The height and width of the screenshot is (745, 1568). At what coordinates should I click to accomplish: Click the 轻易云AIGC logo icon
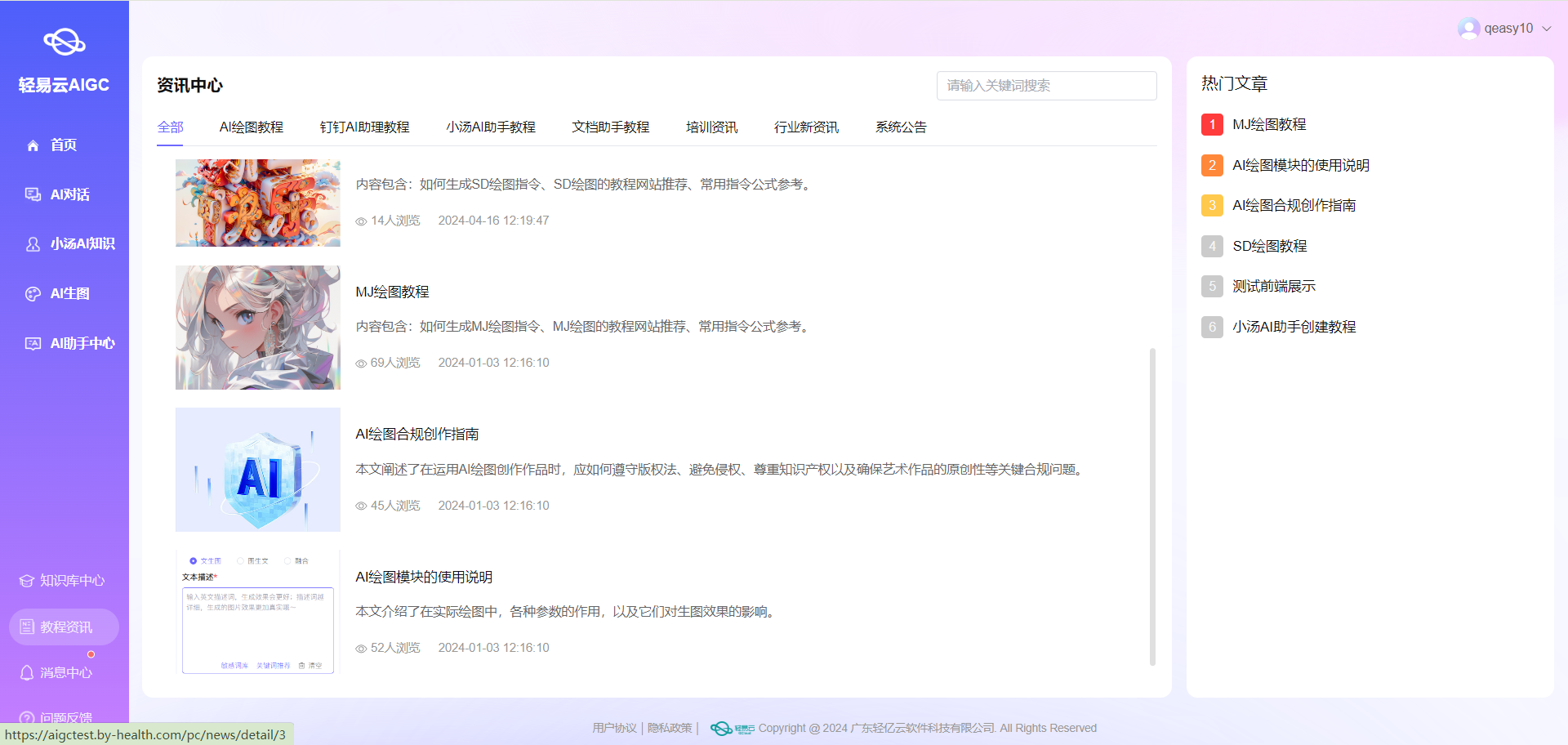coord(65,41)
